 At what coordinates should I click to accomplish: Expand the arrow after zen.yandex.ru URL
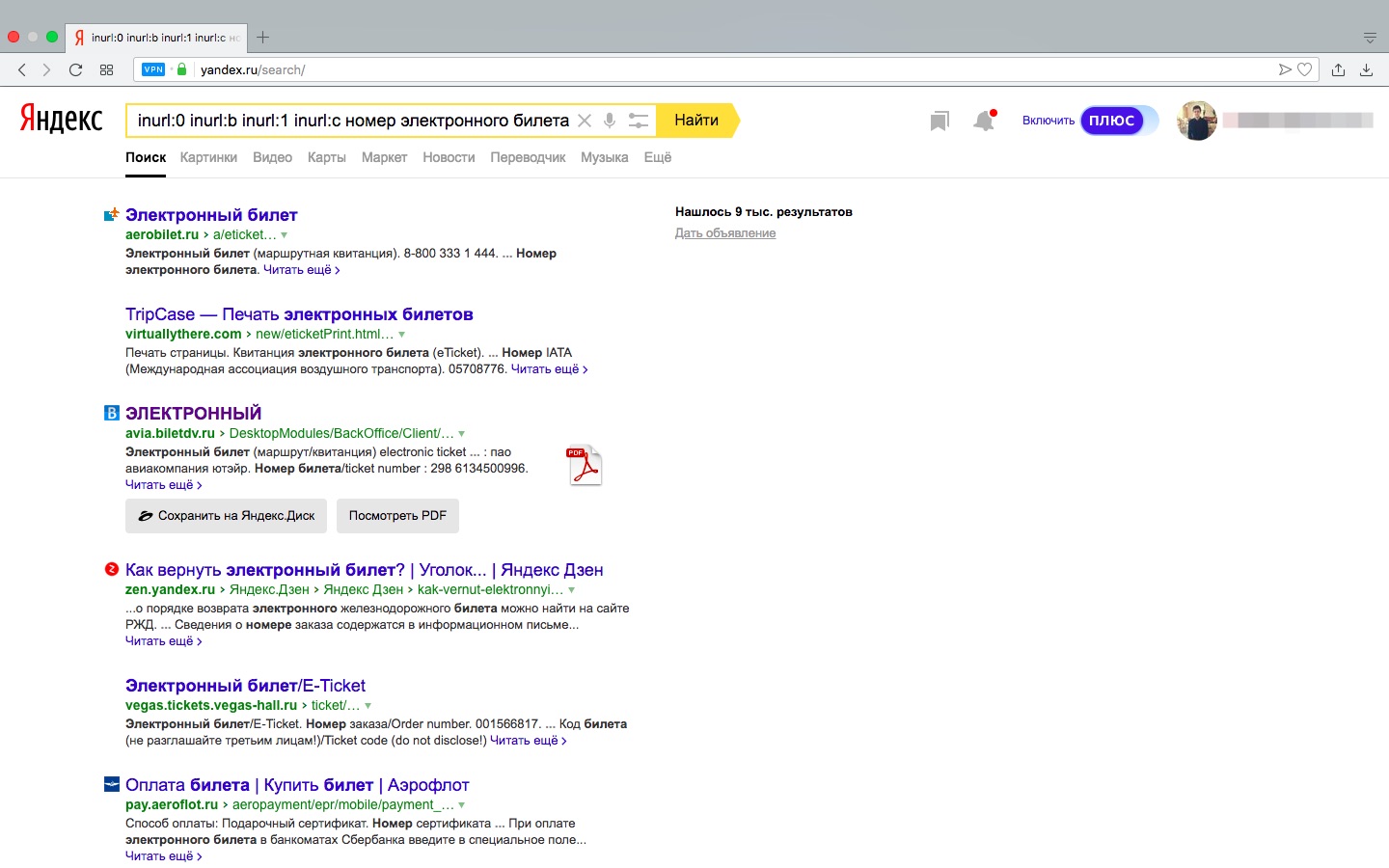point(571,590)
